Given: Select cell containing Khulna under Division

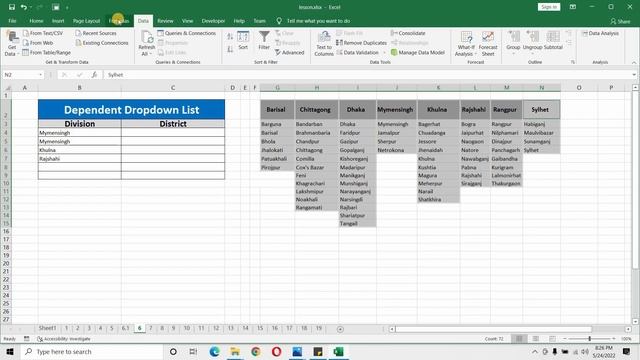Looking at the screenshot, I should click(x=80, y=150).
